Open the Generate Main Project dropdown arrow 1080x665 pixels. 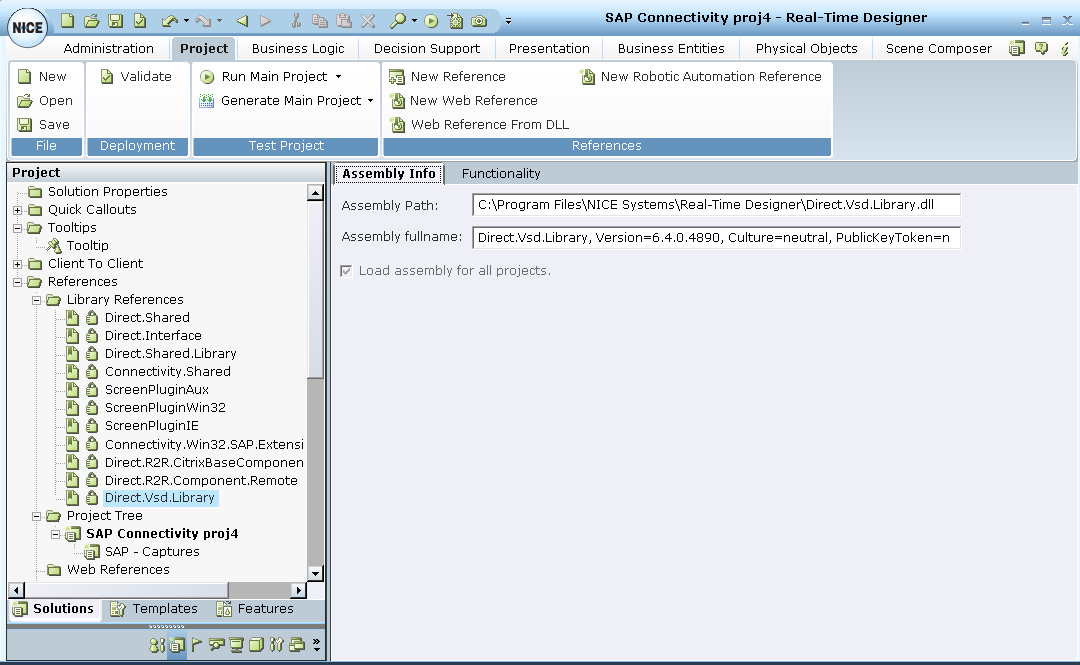click(371, 101)
